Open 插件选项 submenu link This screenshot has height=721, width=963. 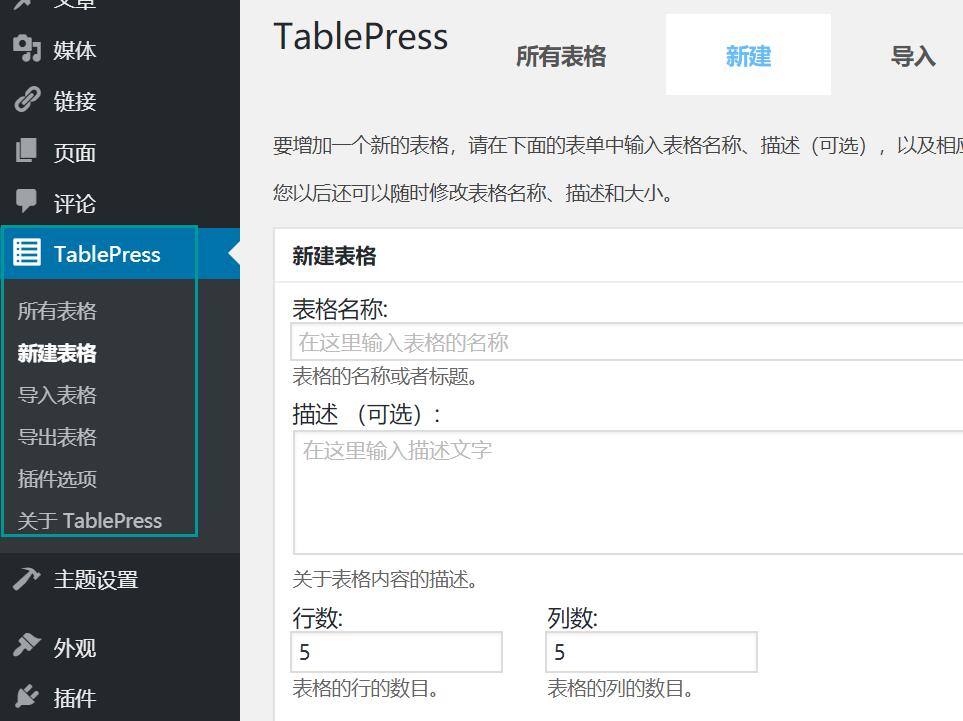[x=57, y=478]
